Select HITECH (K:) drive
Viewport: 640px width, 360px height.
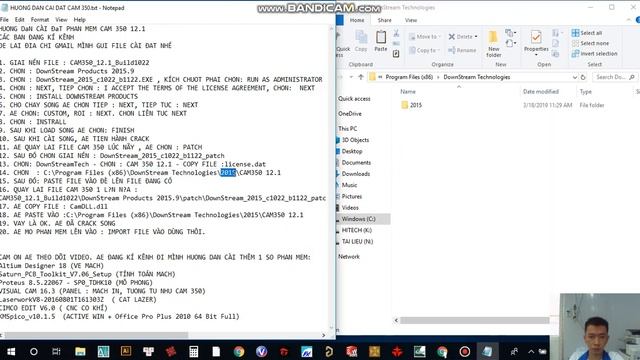pos(356,231)
